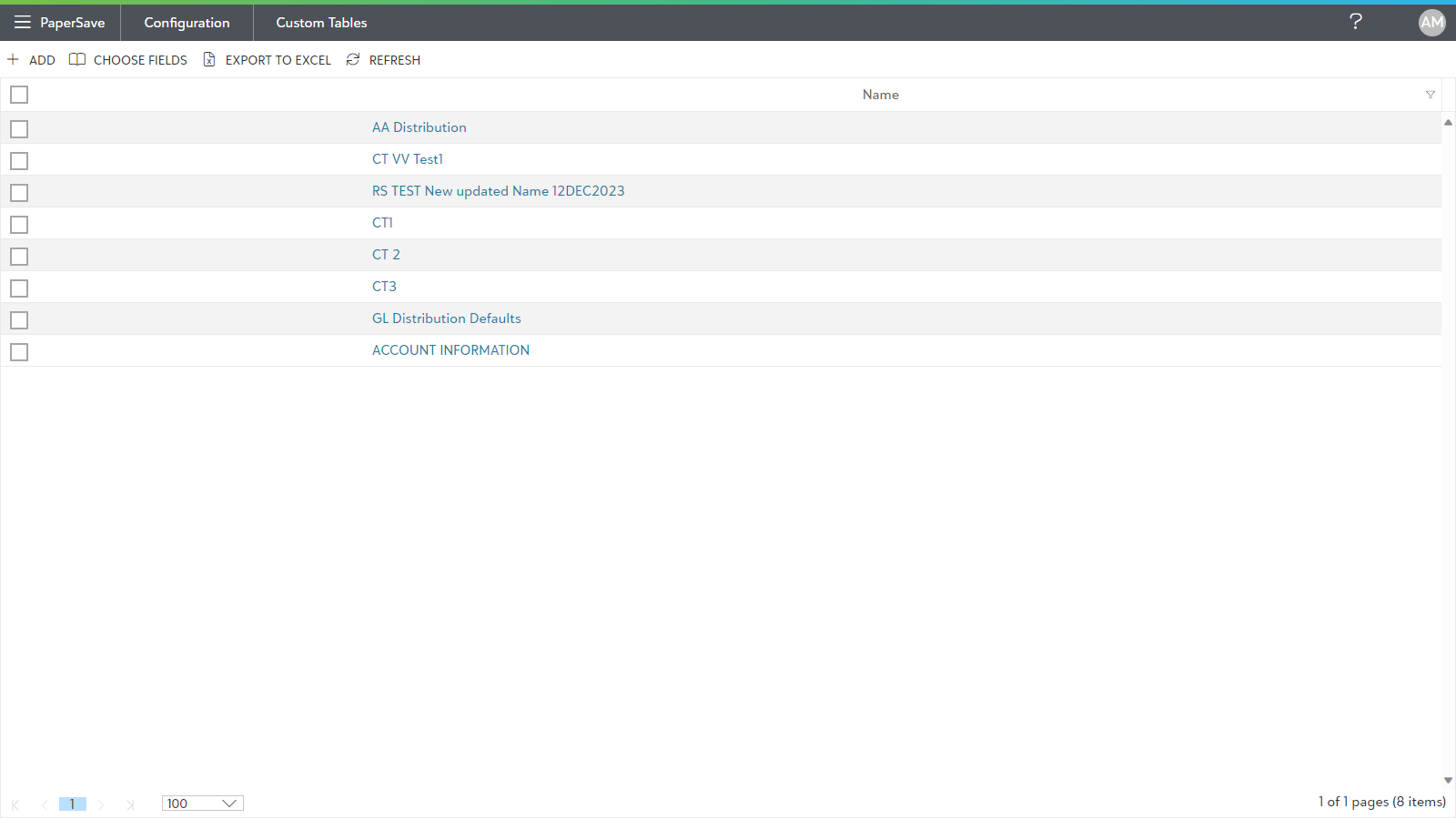The image size is (1456, 819).
Task: Check the CT3 row checkbox
Action: [19, 288]
